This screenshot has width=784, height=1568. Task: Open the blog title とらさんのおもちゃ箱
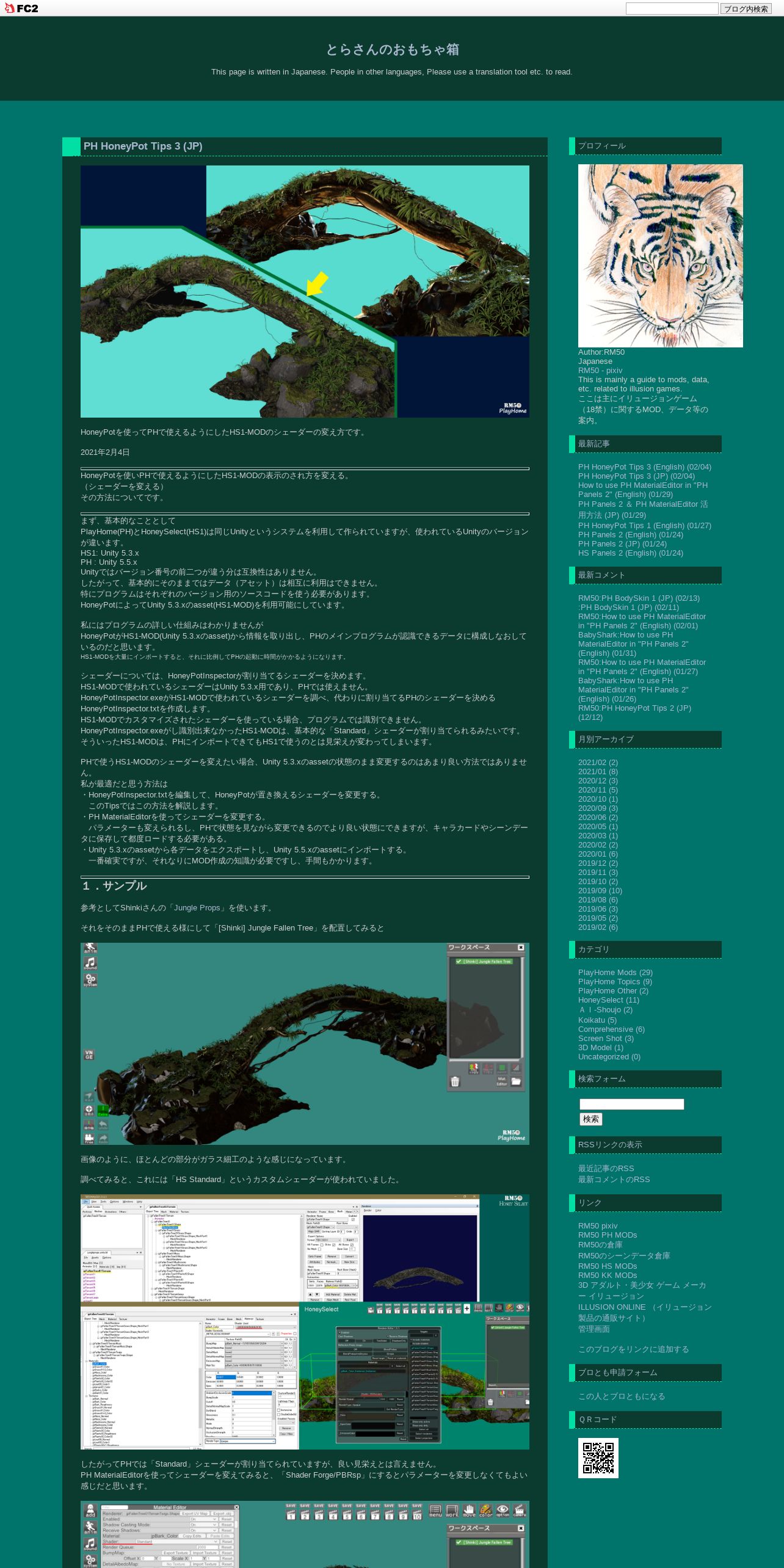click(x=392, y=49)
